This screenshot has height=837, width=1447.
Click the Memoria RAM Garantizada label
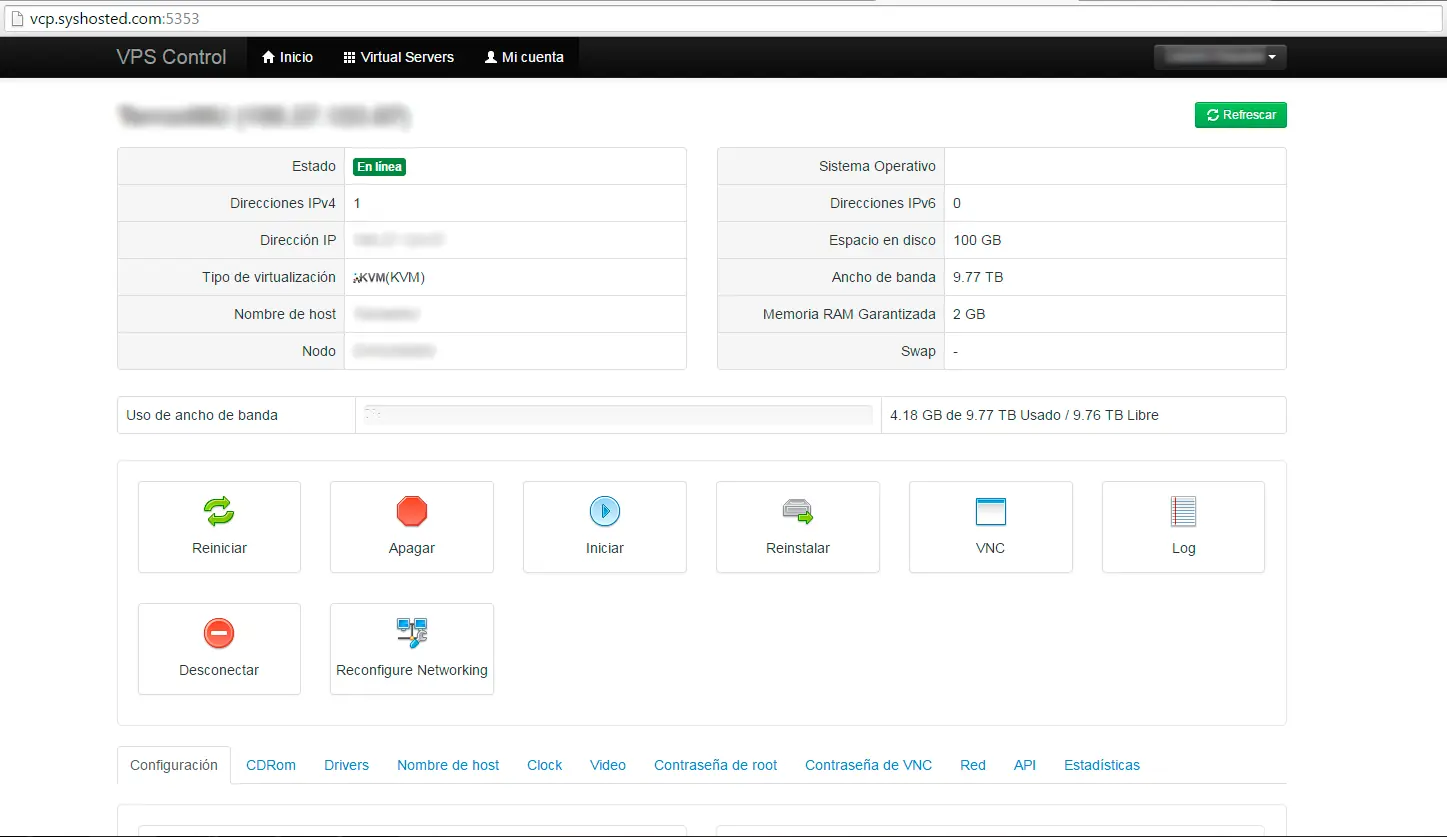point(849,314)
